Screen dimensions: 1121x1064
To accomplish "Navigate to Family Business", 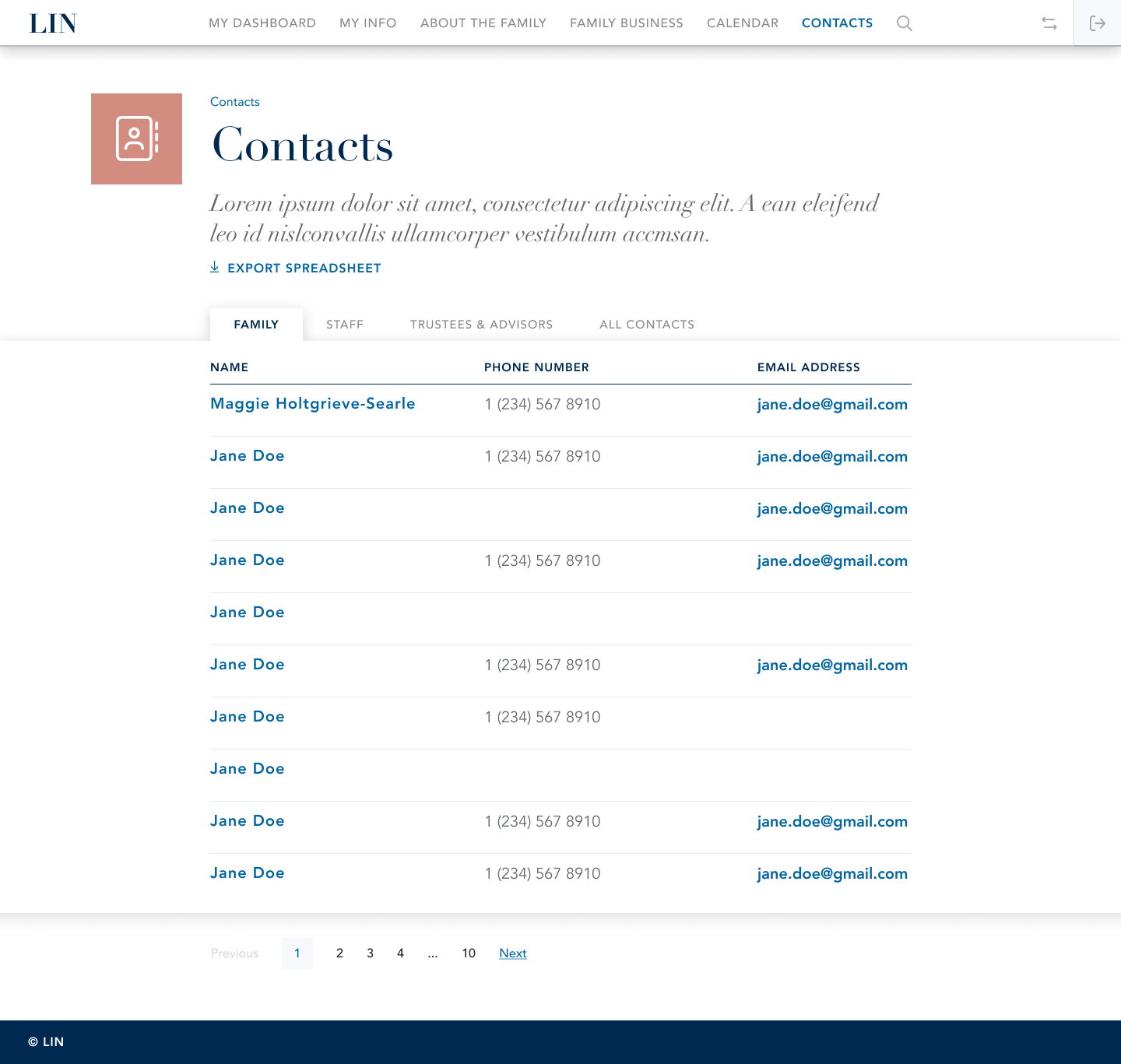I will (x=626, y=23).
